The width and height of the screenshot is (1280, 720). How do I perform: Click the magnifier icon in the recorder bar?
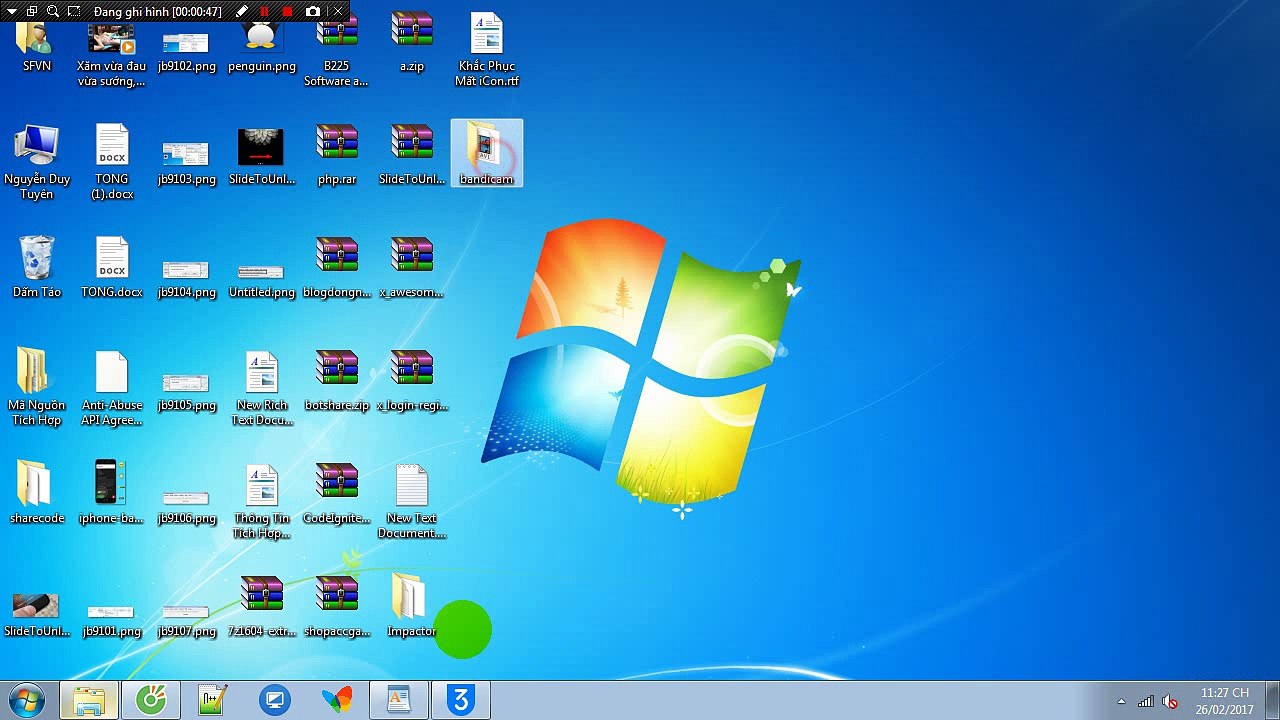53,11
